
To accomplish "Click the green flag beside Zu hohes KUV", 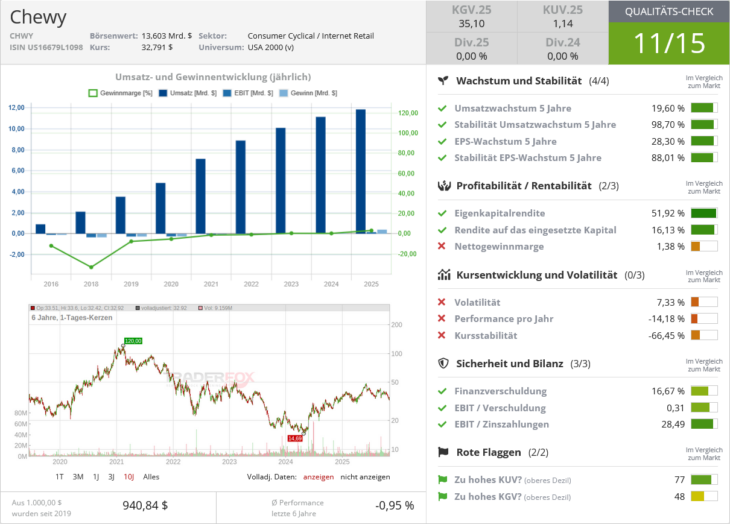I will pyautogui.click(x=443, y=480).
